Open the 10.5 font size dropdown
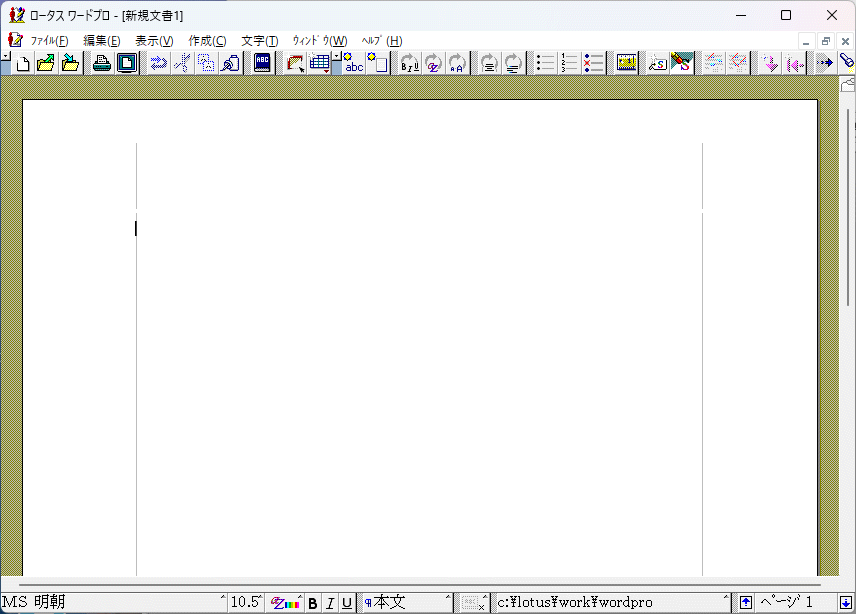 click(246, 602)
